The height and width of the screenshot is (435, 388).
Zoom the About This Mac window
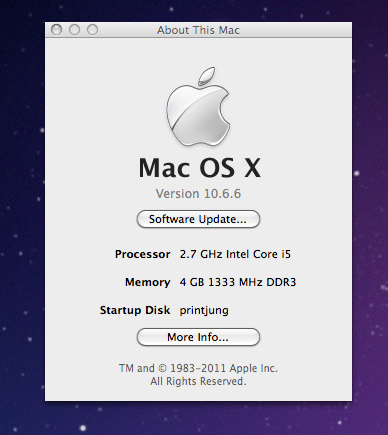[92, 30]
